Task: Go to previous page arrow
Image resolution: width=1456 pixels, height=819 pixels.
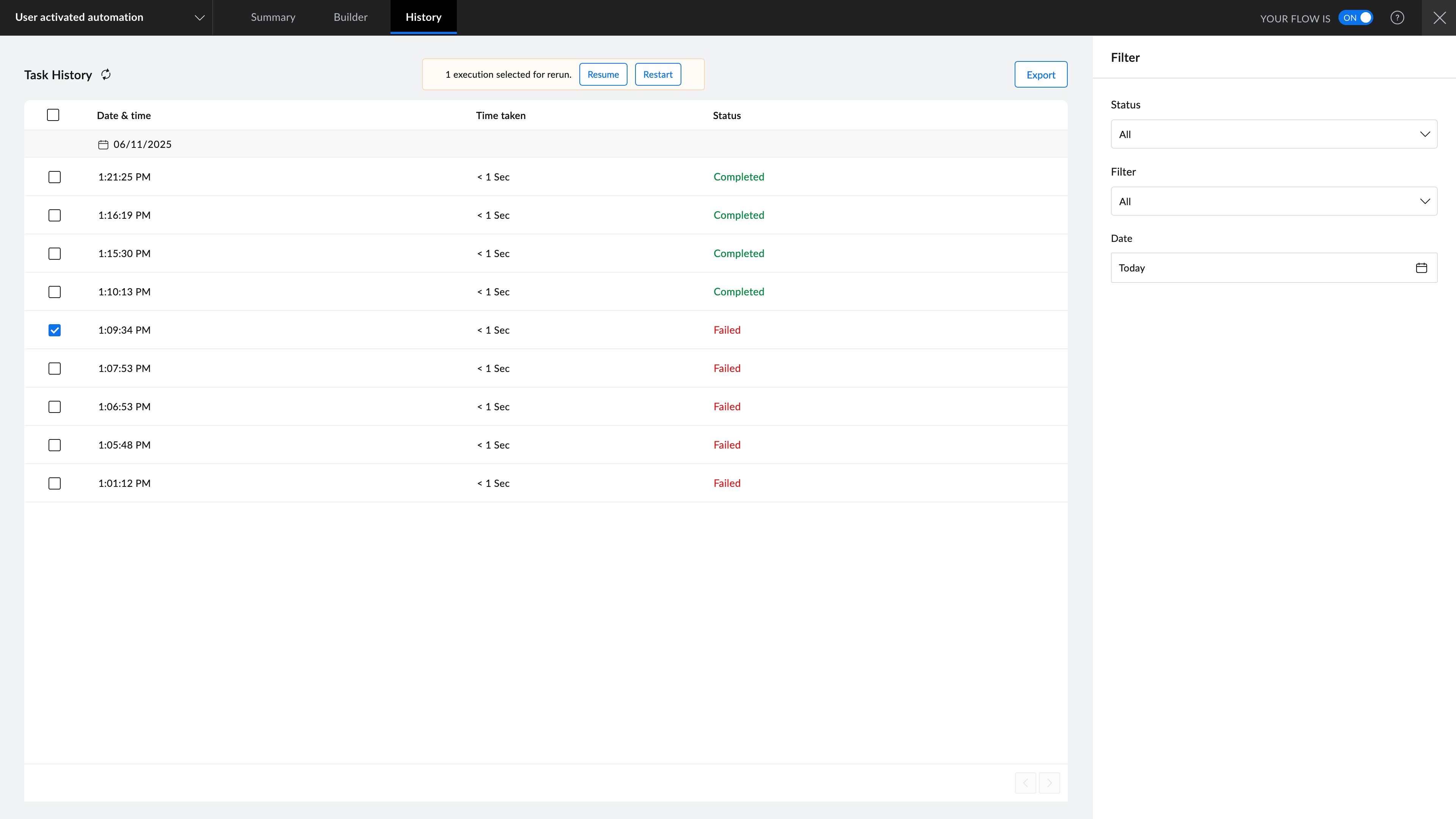Action: tap(1025, 783)
